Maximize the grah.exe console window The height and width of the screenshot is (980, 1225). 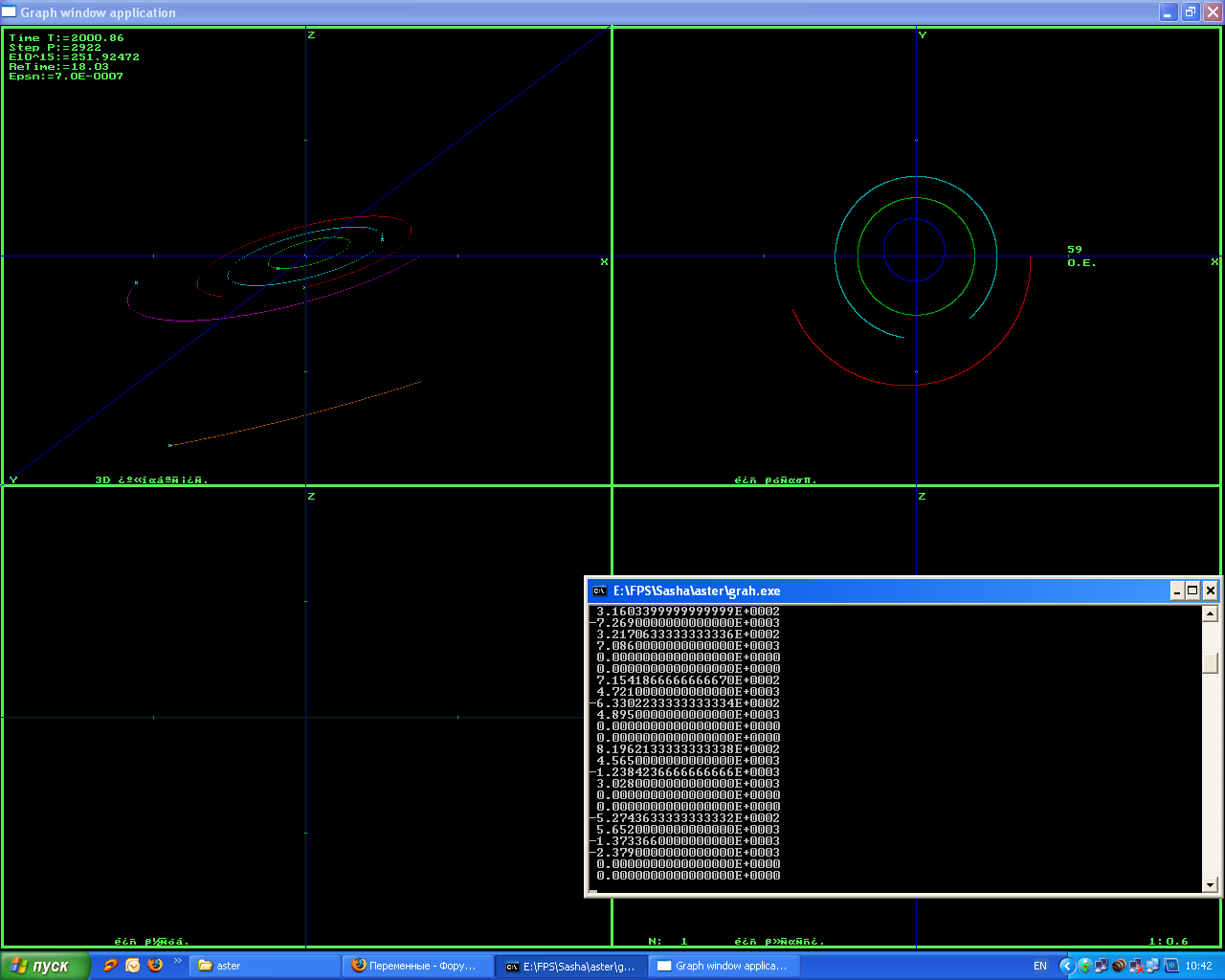[x=1193, y=590]
